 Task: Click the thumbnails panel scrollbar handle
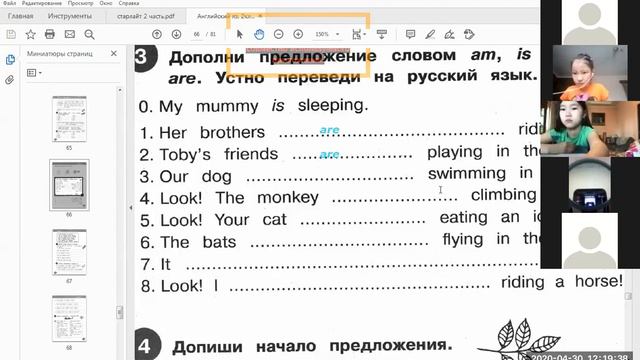point(120,312)
